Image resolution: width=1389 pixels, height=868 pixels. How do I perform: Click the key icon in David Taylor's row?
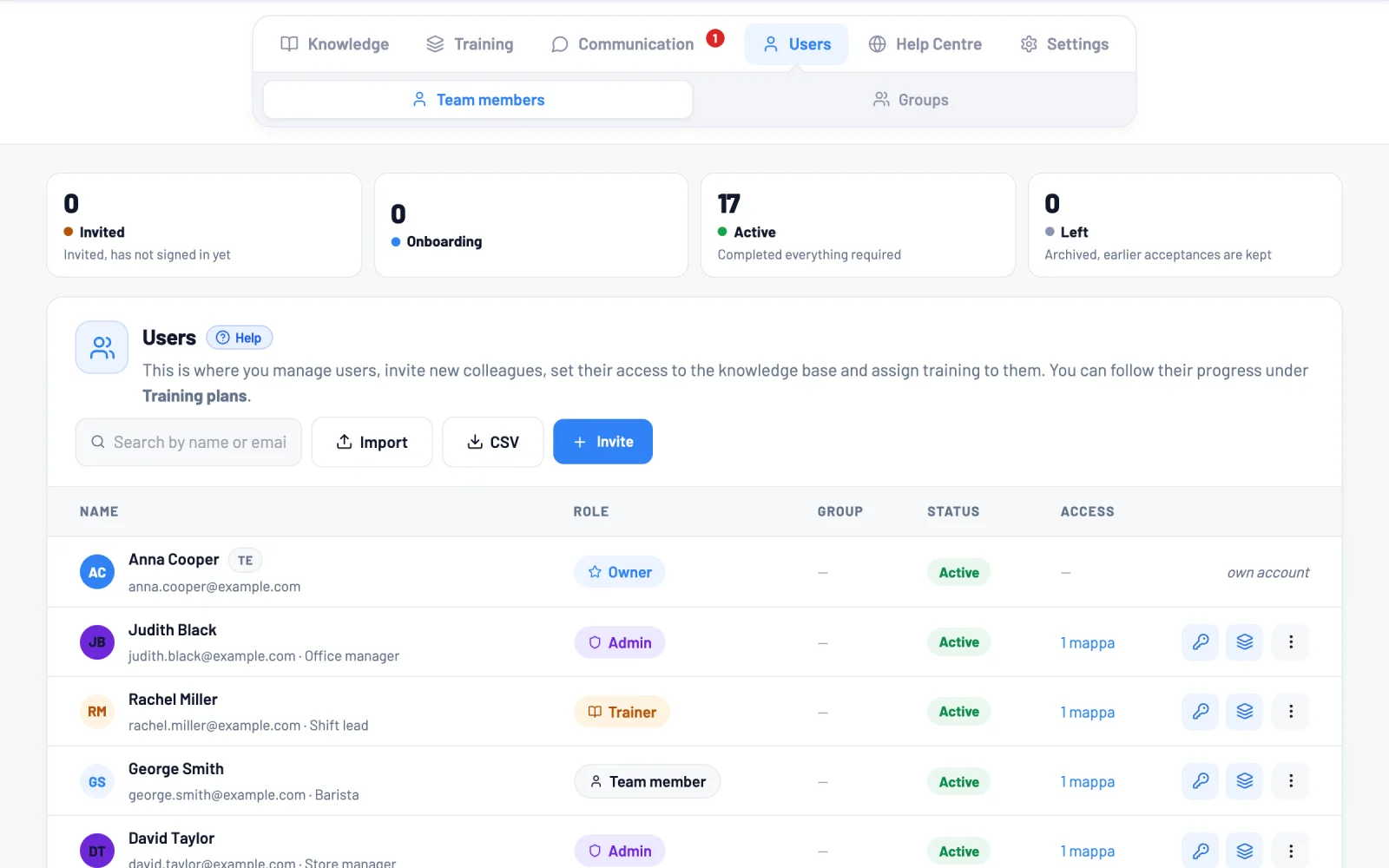point(1201,851)
